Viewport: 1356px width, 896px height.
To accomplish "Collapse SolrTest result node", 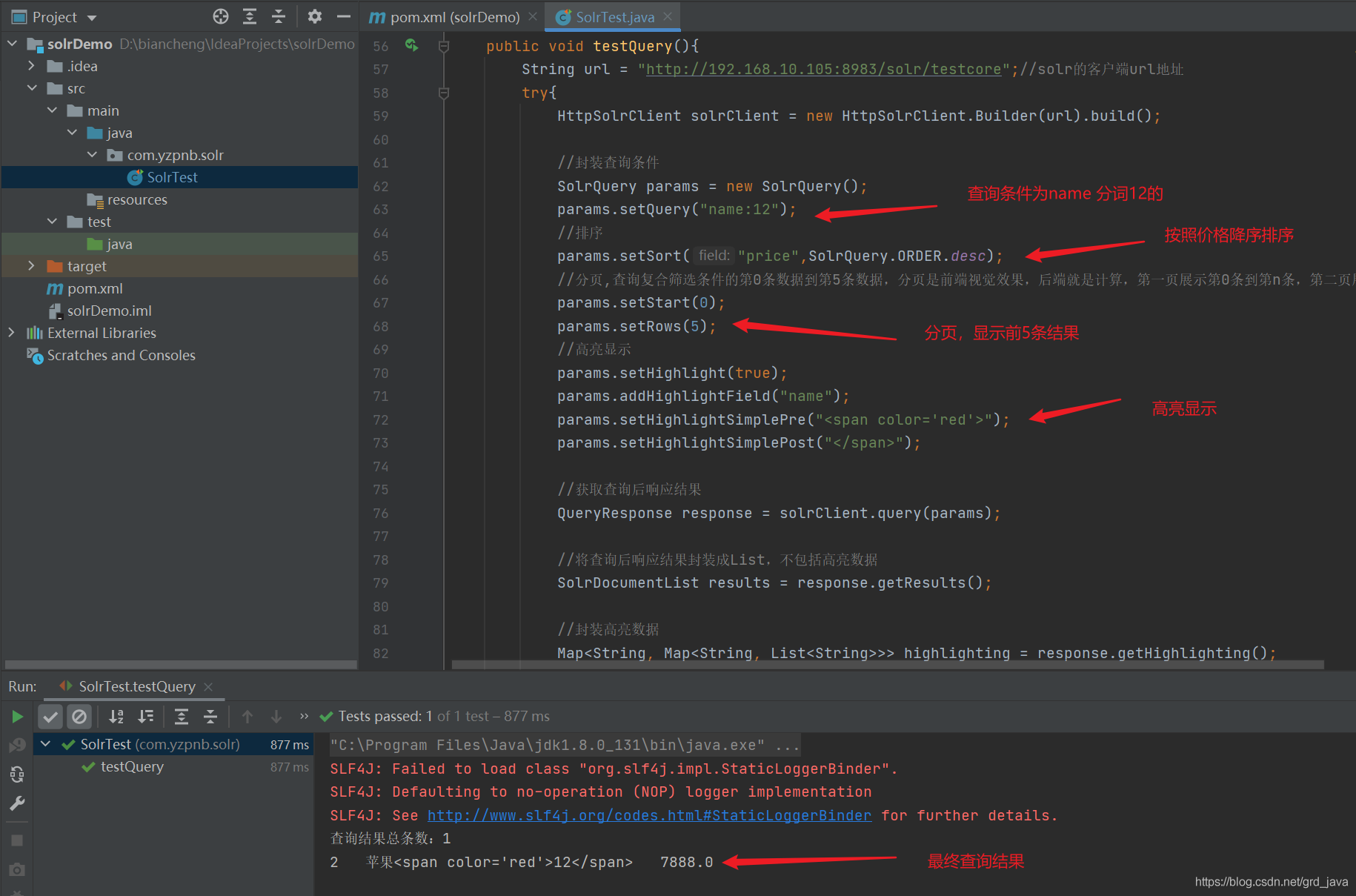I will pos(46,744).
